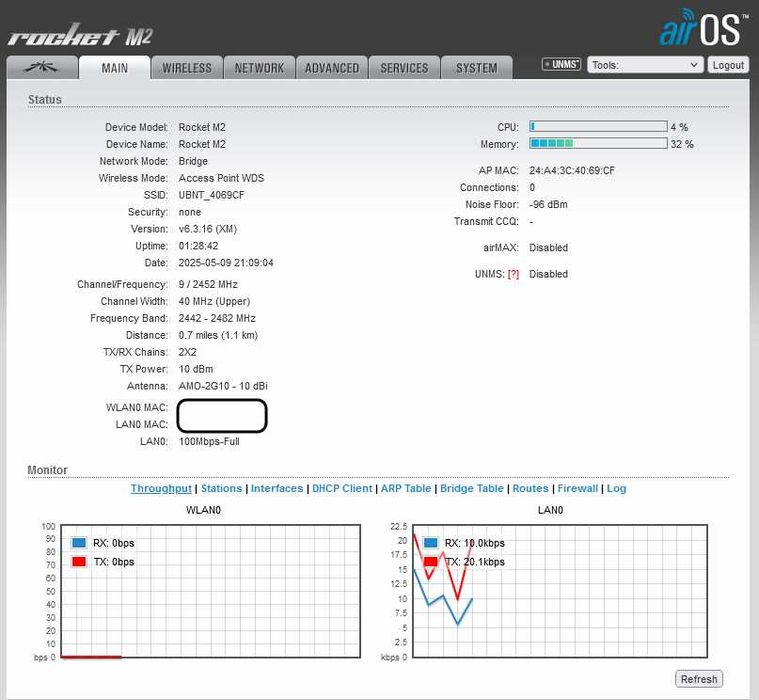Open the Interfaces monitor link

point(277,488)
